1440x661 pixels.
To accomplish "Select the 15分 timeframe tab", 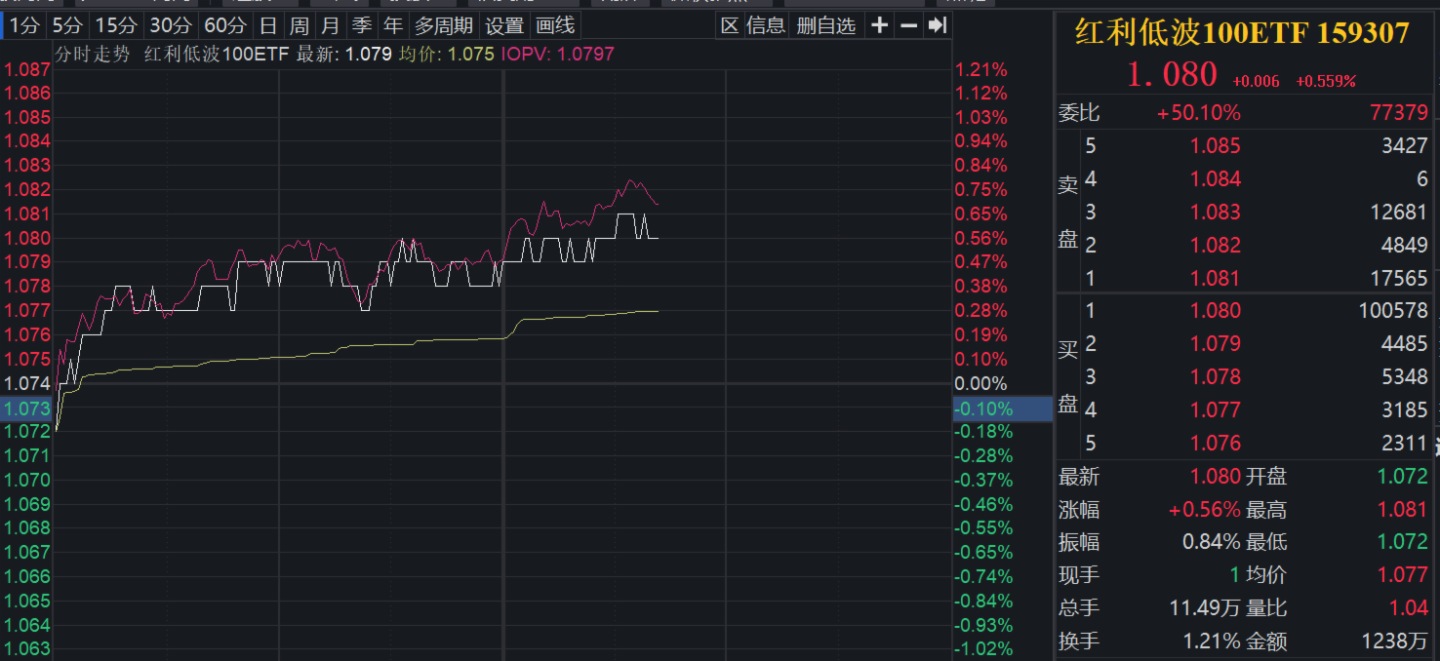I will (x=115, y=26).
